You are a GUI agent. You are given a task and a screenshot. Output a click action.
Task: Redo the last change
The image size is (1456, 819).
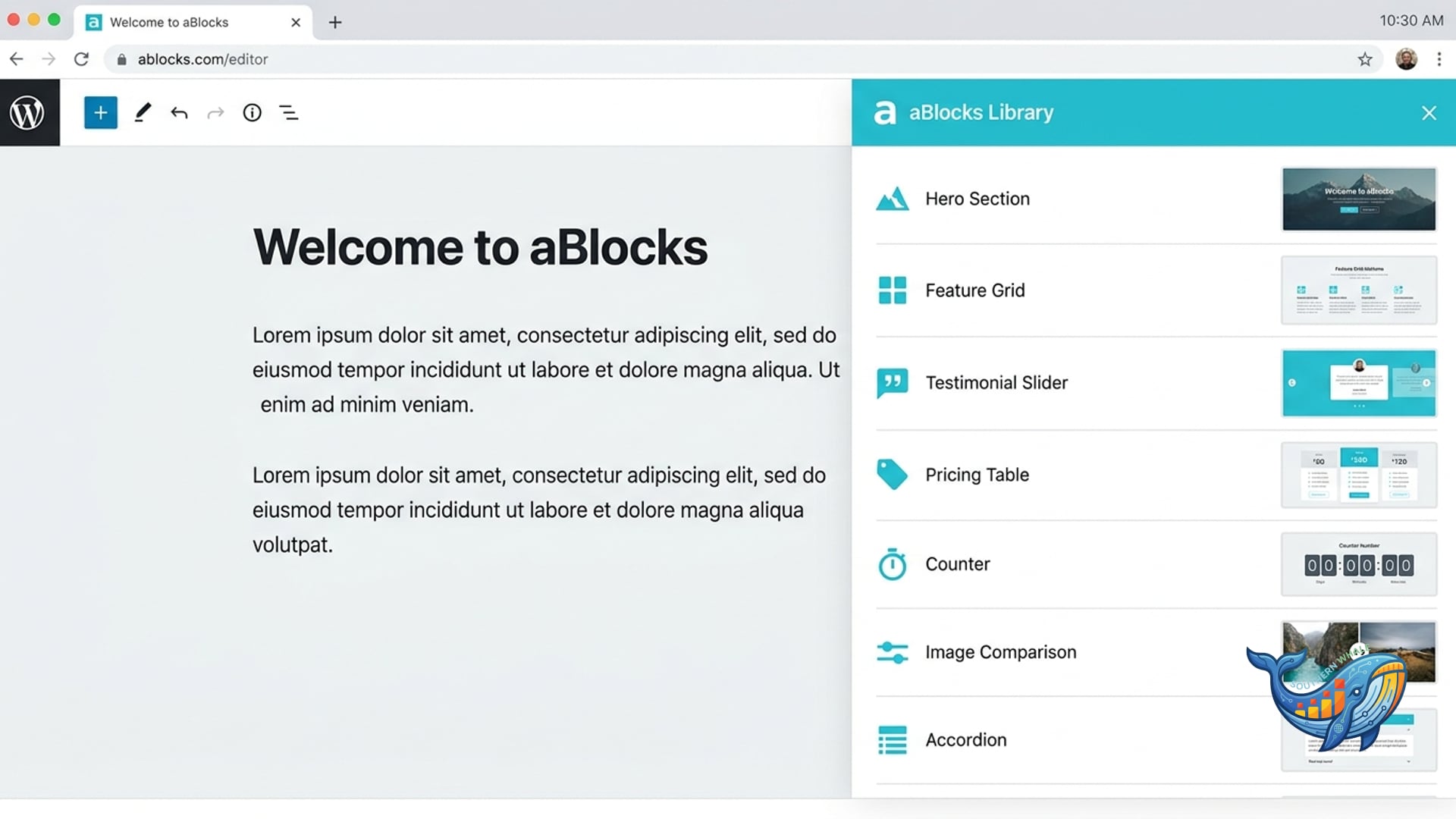pyautogui.click(x=215, y=113)
